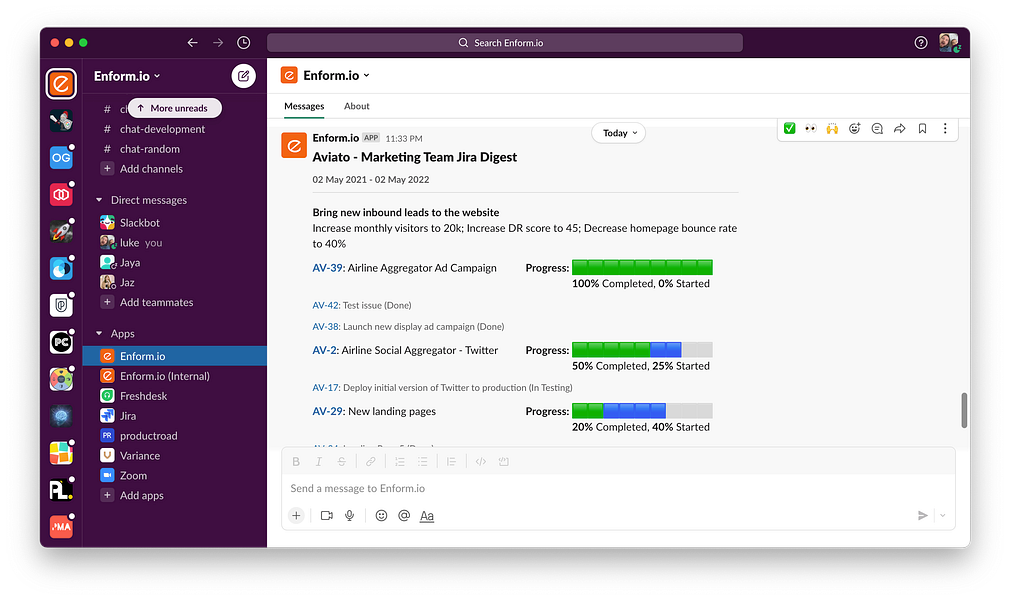Toggle formatting toolbar with Aa icon
This screenshot has width=1010, height=600.
(426, 516)
